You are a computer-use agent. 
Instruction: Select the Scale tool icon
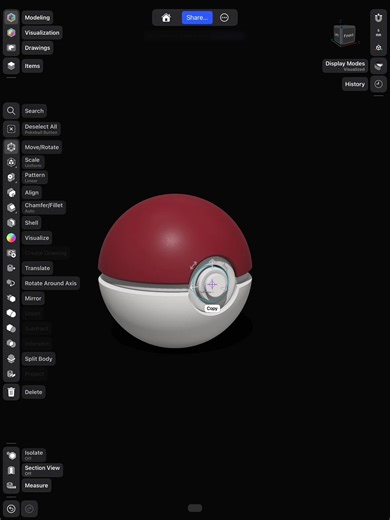coord(11,162)
